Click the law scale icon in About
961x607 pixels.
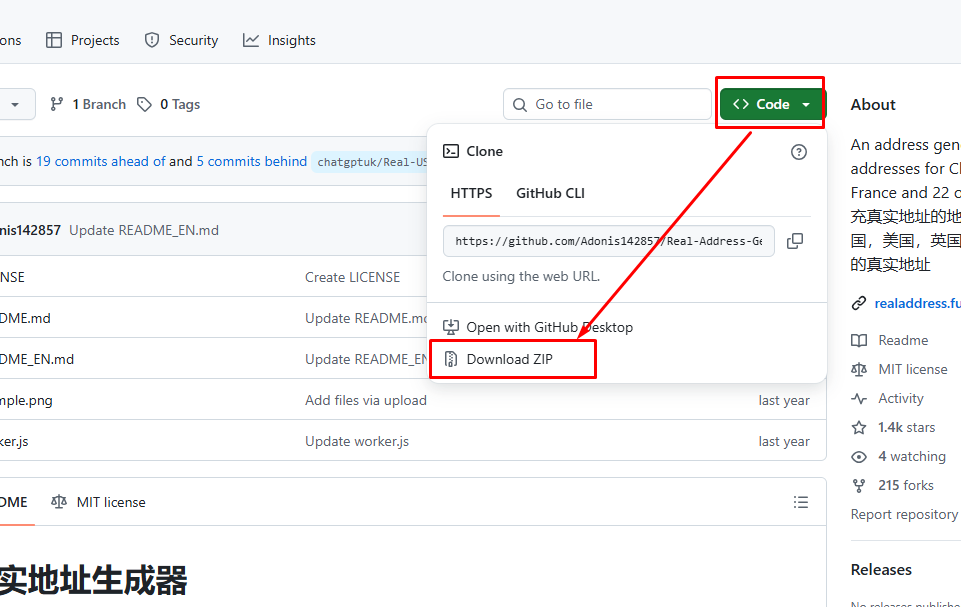click(x=859, y=369)
